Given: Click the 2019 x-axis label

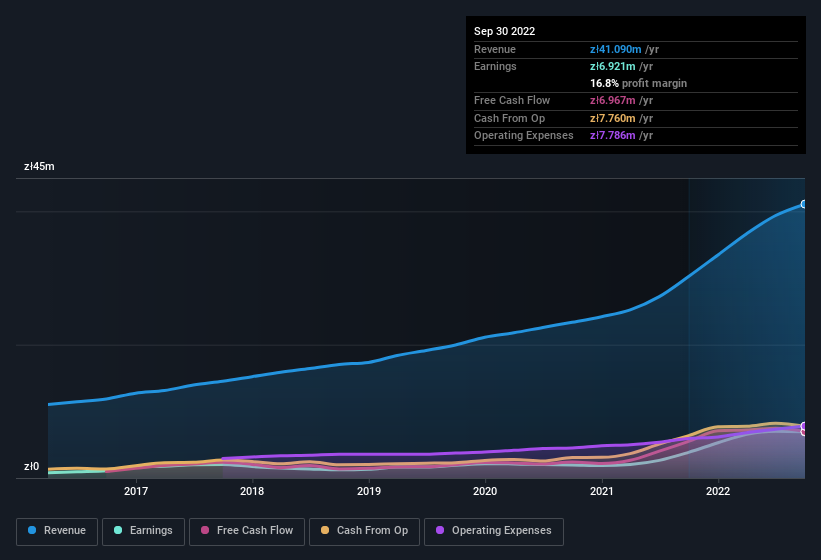Looking at the screenshot, I should [369, 491].
